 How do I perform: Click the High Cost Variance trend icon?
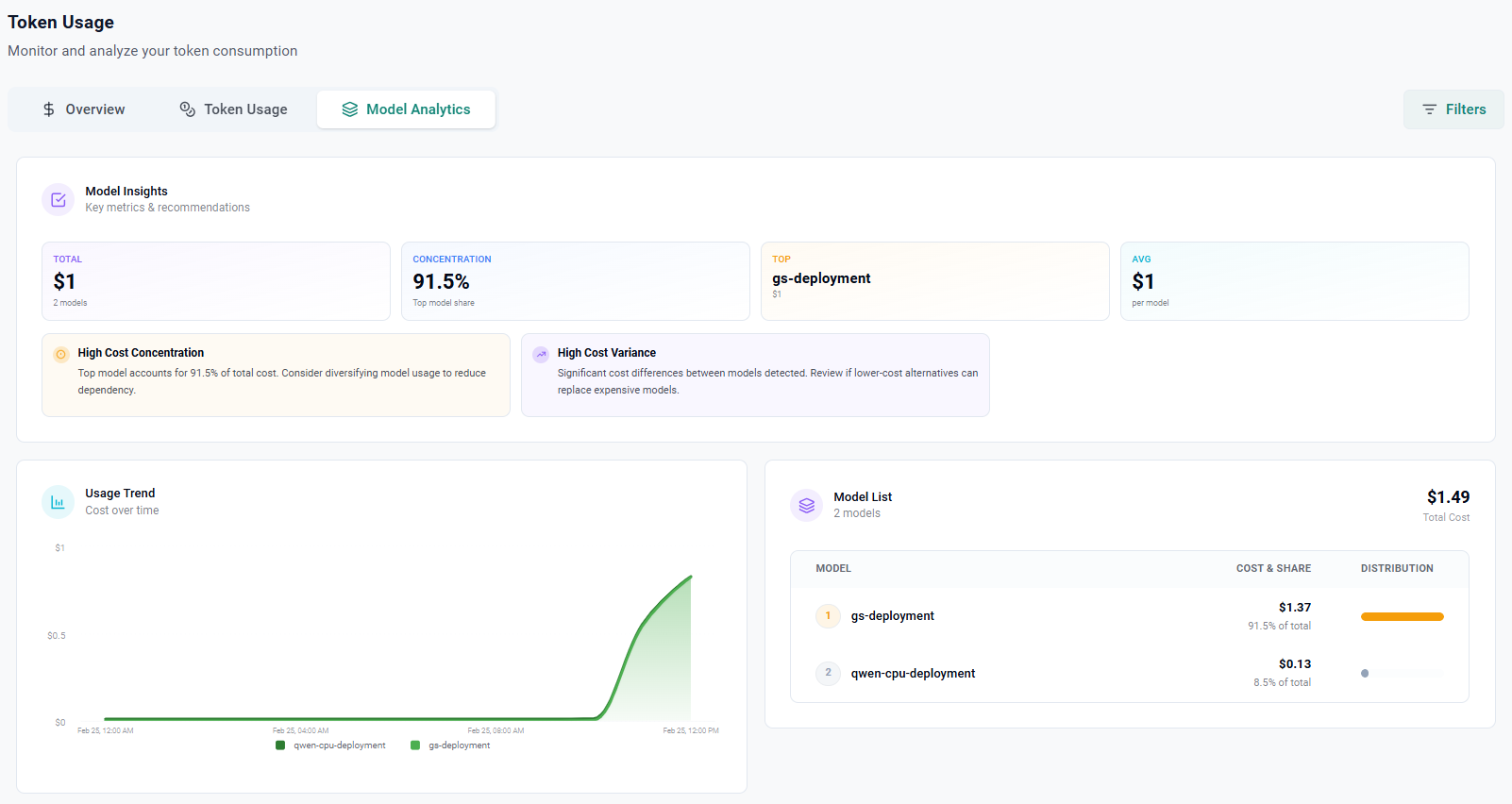541,355
